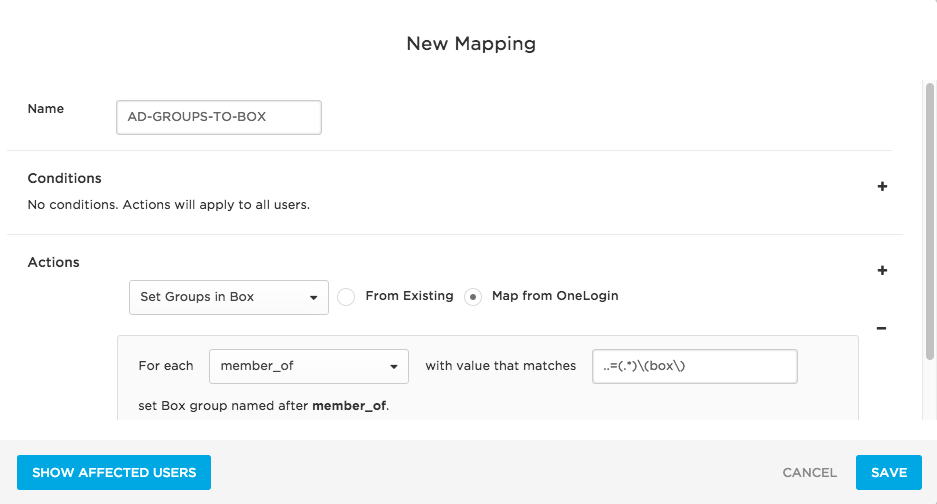This screenshot has height=504, width=937.
Task: Click the Conditions section heading
Action: 65,178
